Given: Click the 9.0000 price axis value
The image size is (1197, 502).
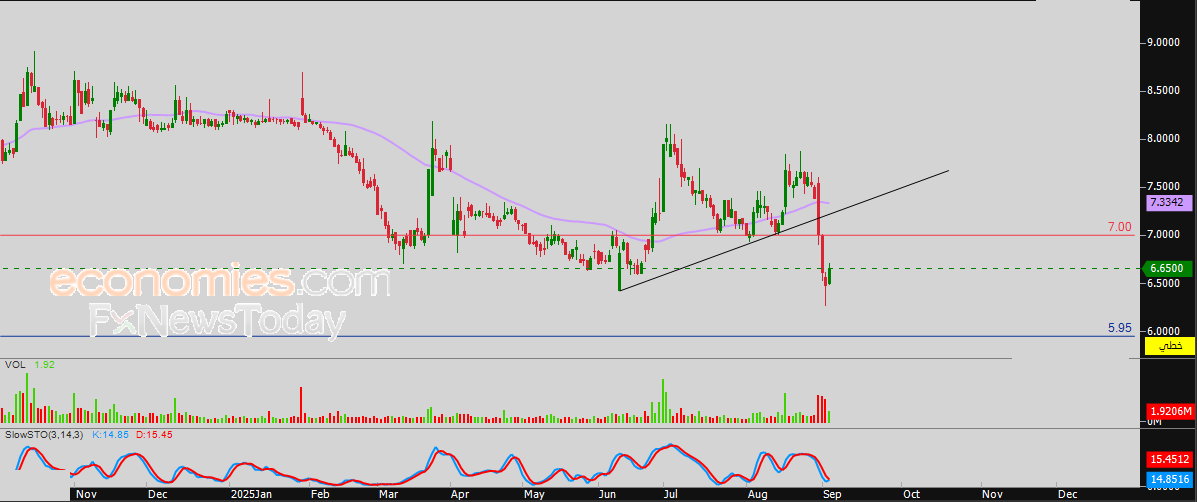Looking at the screenshot, I should (x=1165, y=43).
